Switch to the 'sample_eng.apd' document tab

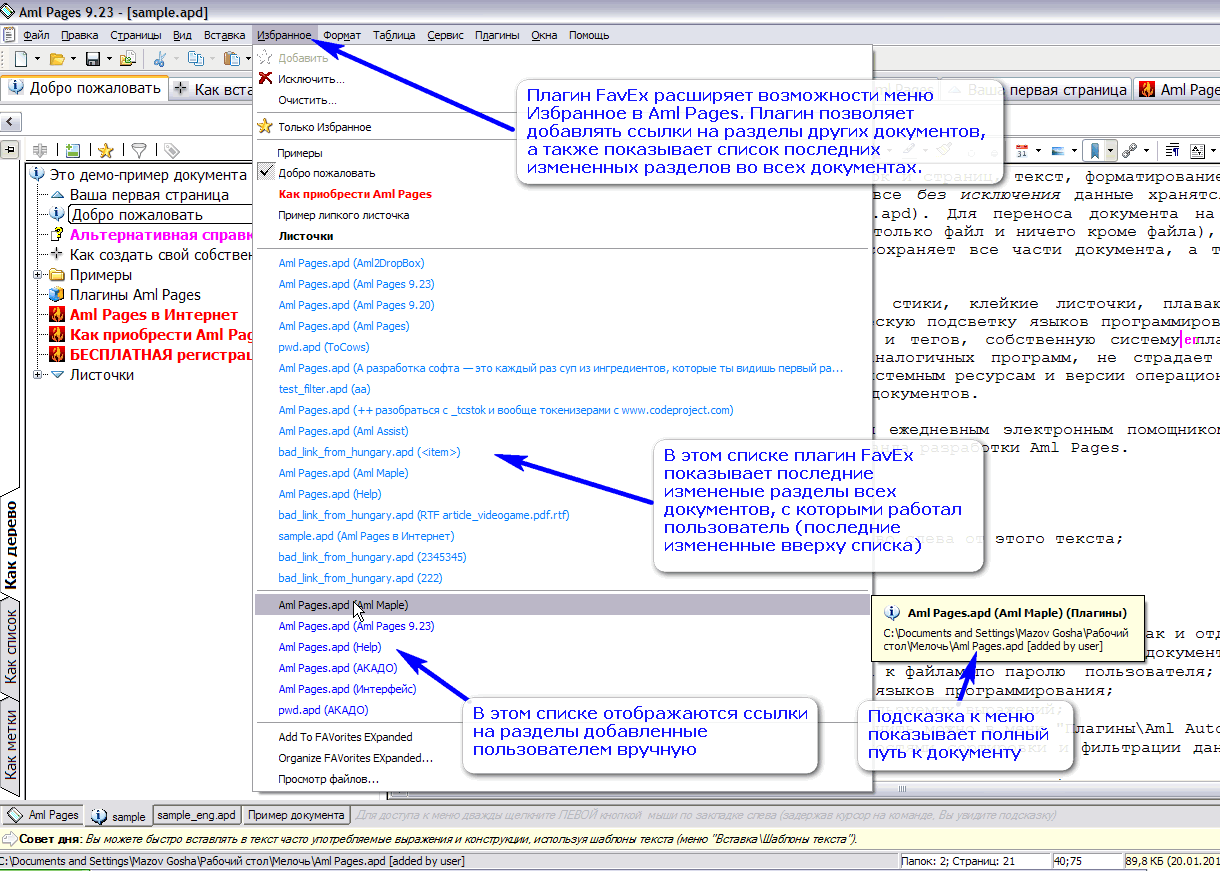pos(197,815)
